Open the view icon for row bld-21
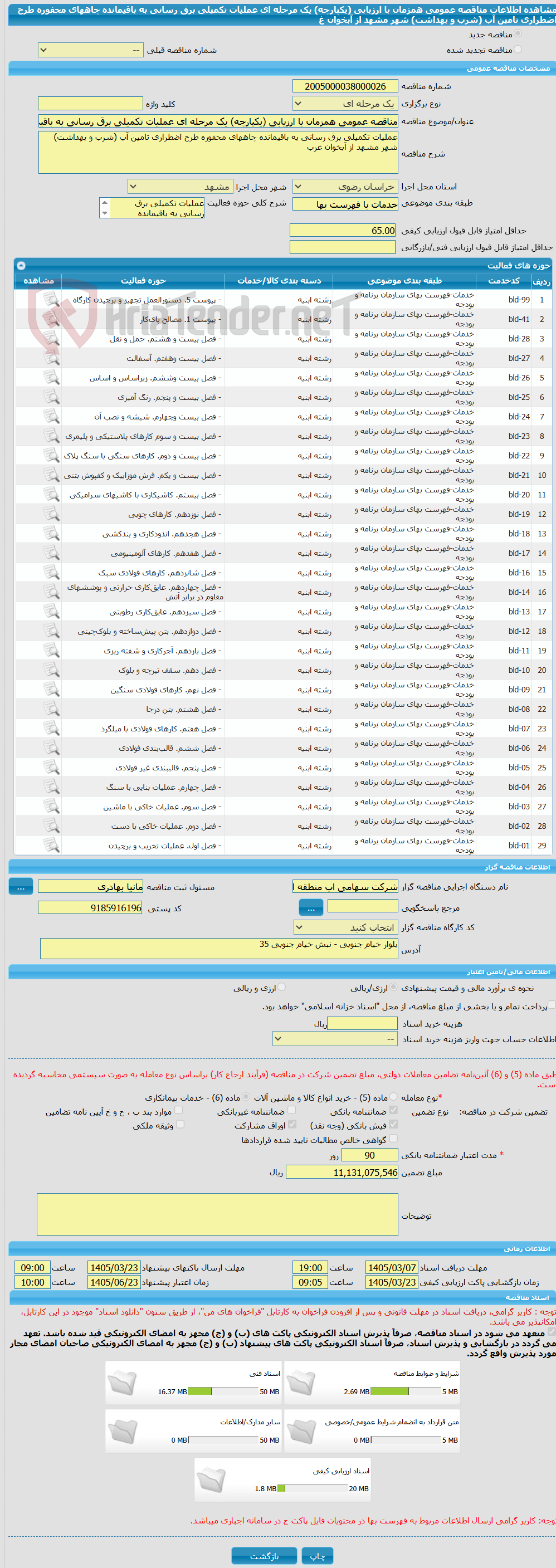This screenshot has width=556, height=1568. click(51, 475)
